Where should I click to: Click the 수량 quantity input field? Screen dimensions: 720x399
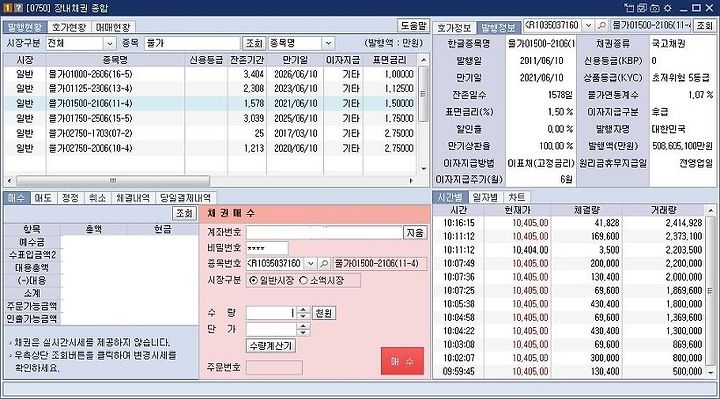[272, 313]
